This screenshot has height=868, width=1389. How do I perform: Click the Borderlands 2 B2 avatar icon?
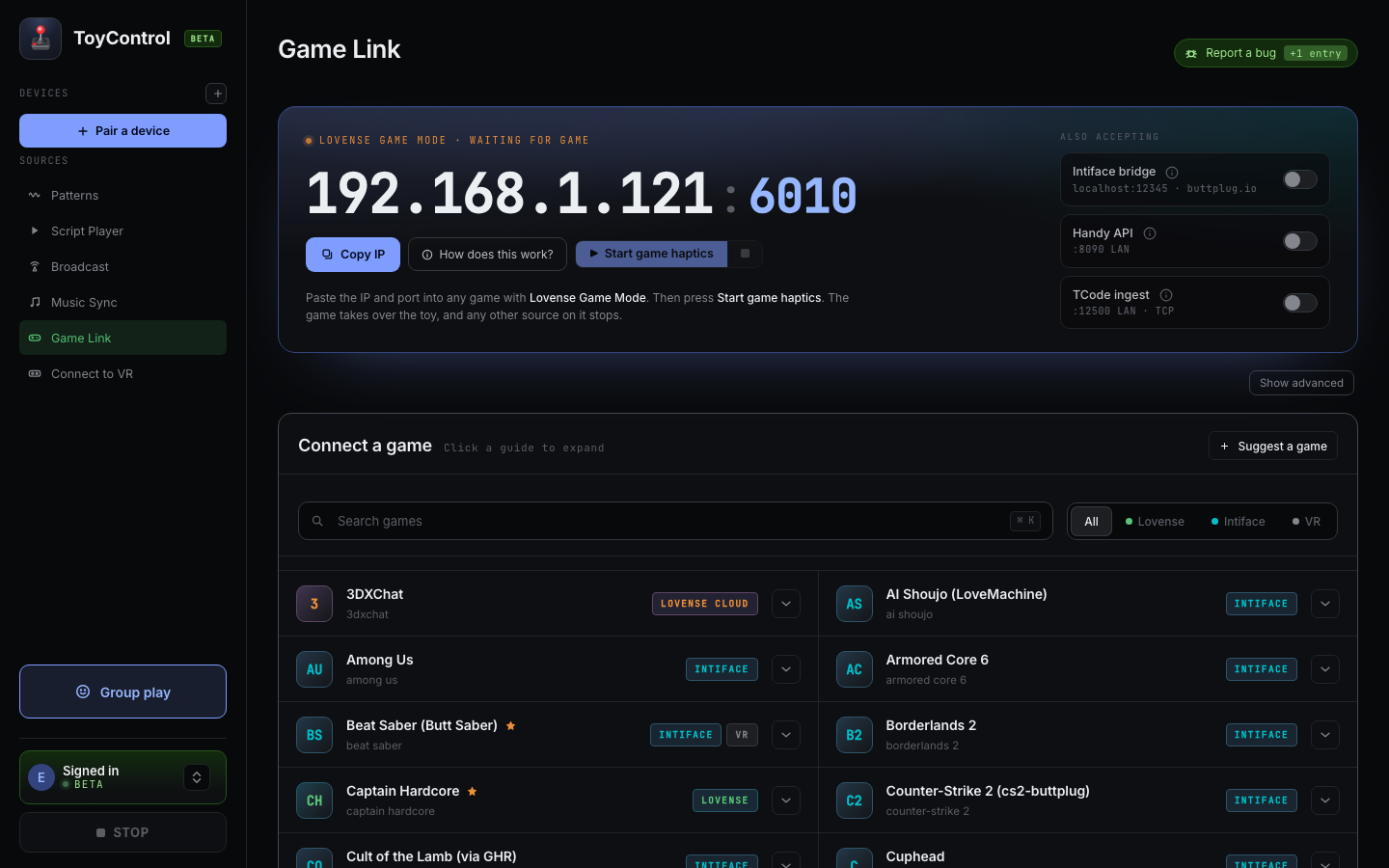[855, 735]
